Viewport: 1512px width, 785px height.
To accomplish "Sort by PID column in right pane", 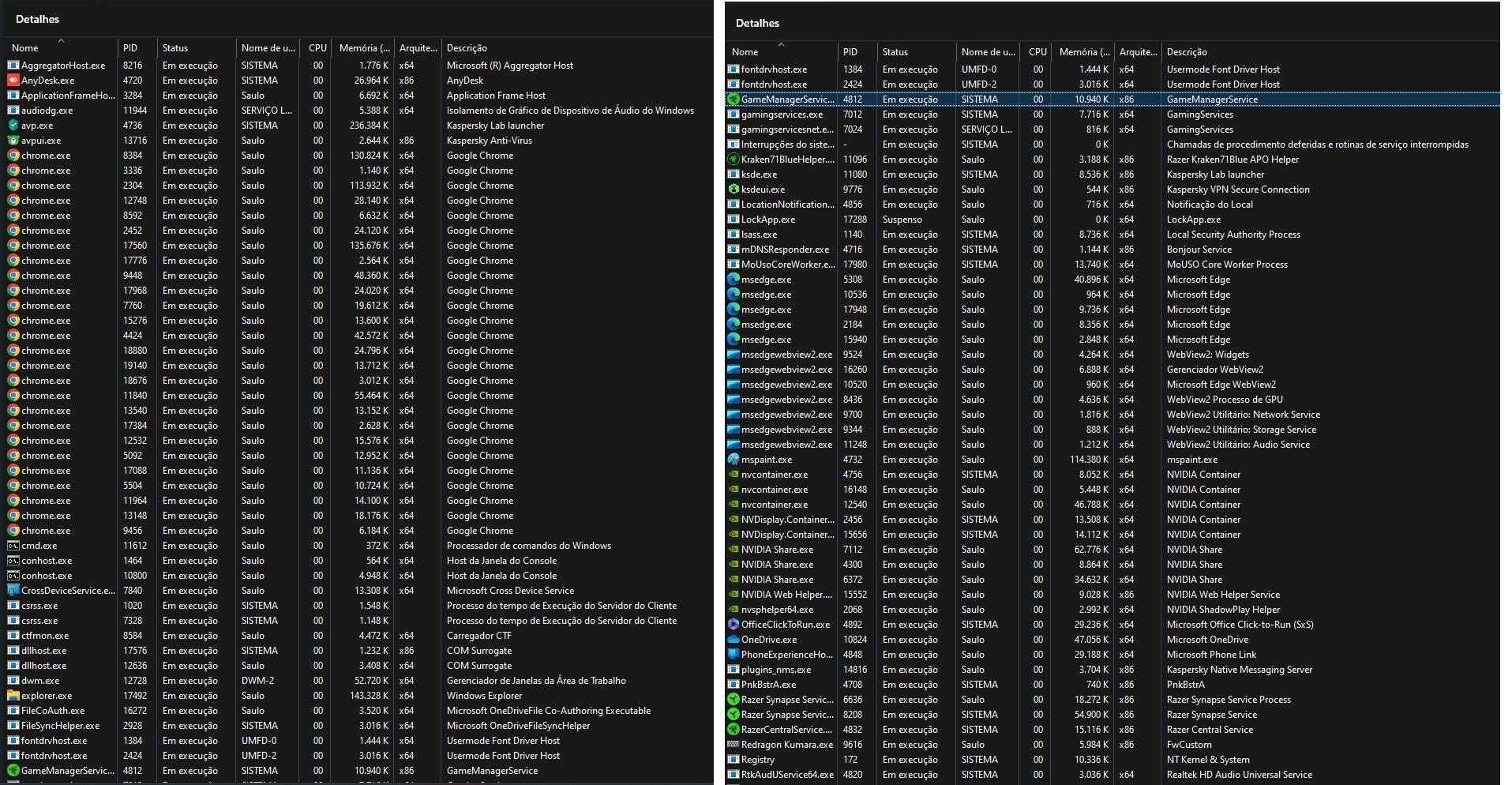I will click(857, 51).
